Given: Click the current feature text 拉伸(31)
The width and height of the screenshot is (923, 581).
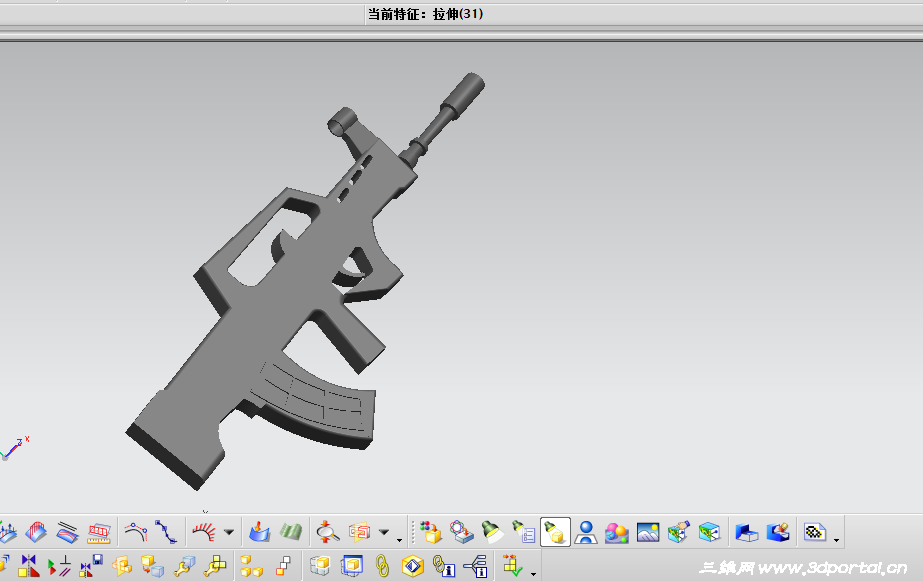Looking at the screenshot, I should (x=458, y=14).
